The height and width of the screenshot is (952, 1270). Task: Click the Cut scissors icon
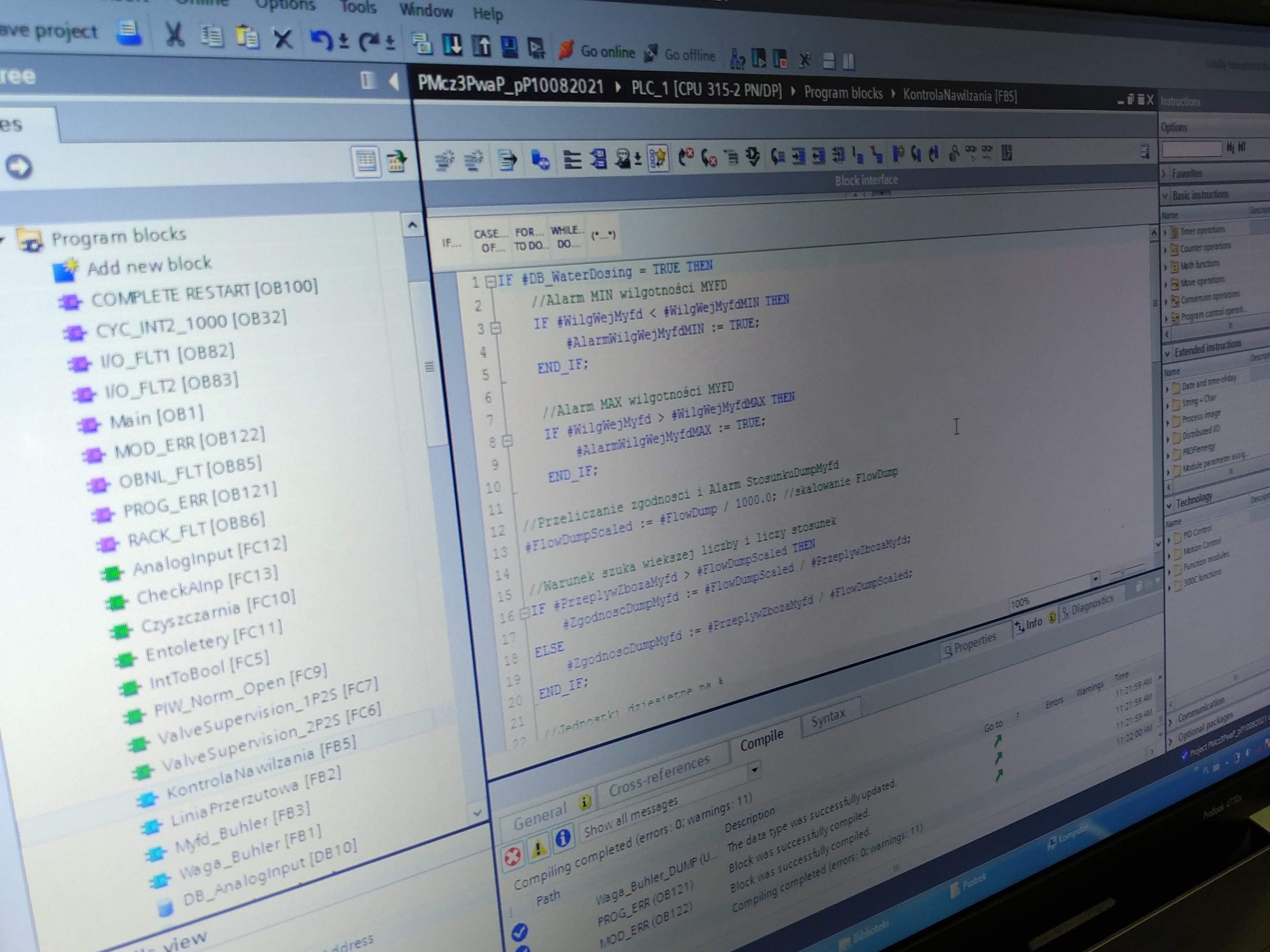click(174, 34)
